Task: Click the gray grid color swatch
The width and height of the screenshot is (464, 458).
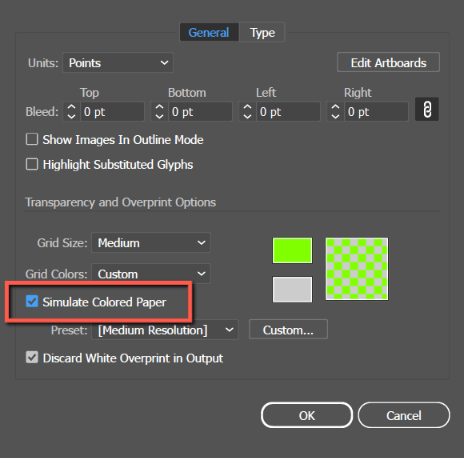Action: [x=292, y=289]
